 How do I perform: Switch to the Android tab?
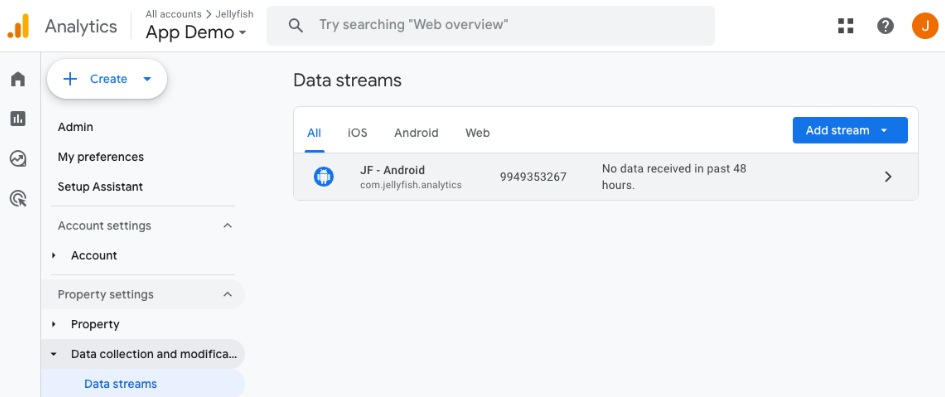click(416, 133)
